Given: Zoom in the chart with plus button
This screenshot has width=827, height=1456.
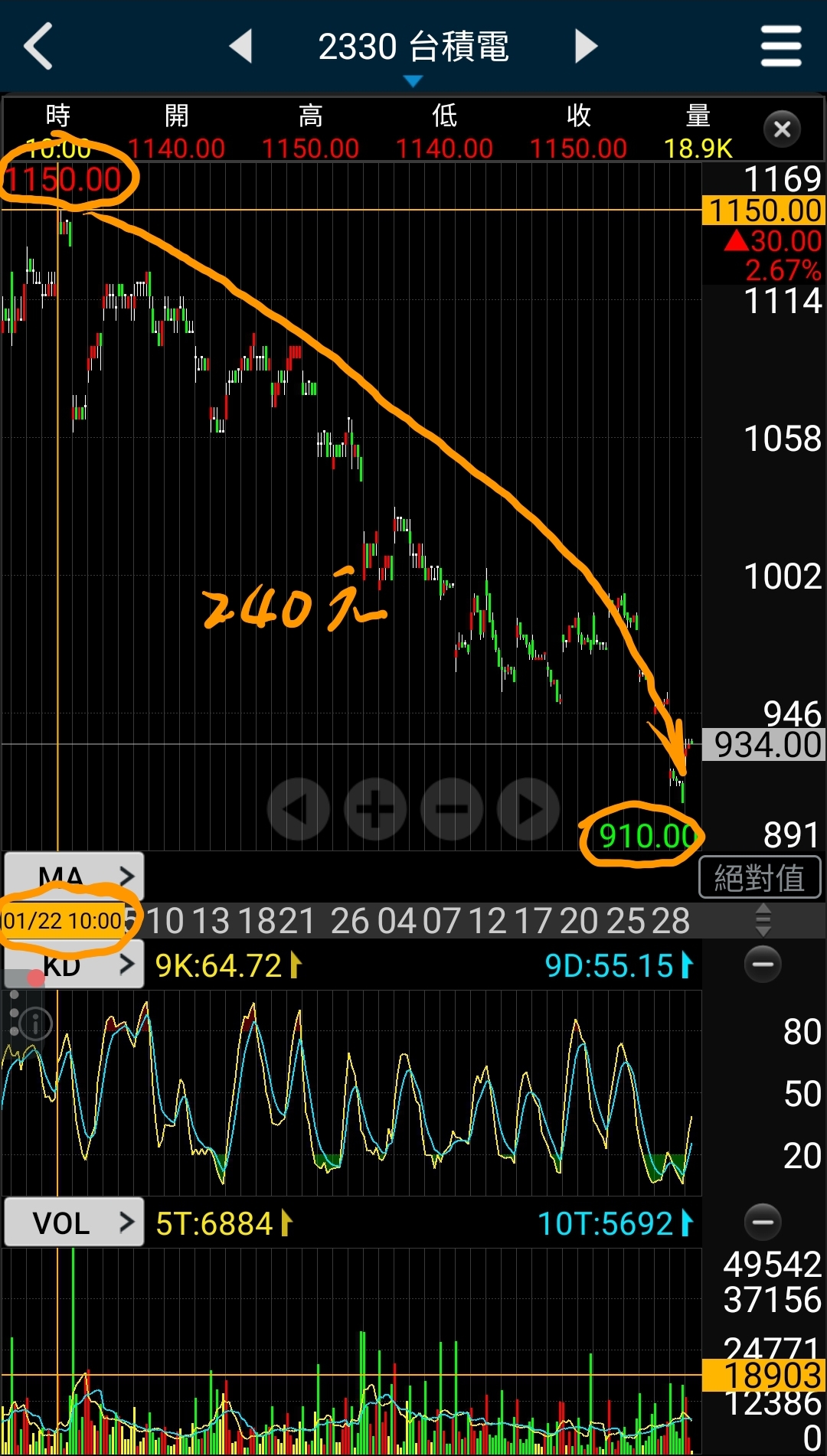Looking at the screenshot, I should (x=375, y=809).
